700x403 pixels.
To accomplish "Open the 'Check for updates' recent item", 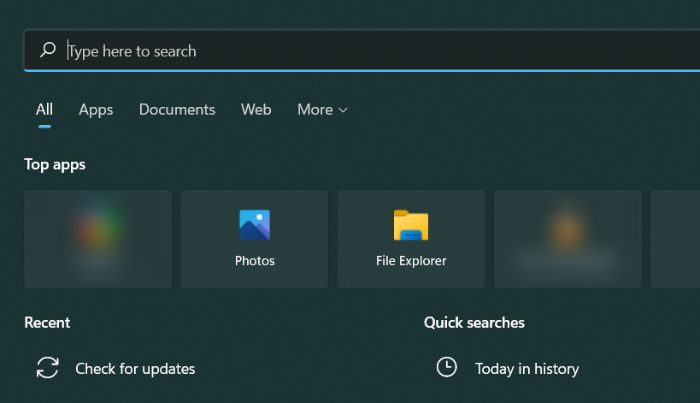I will pos(135,369).
